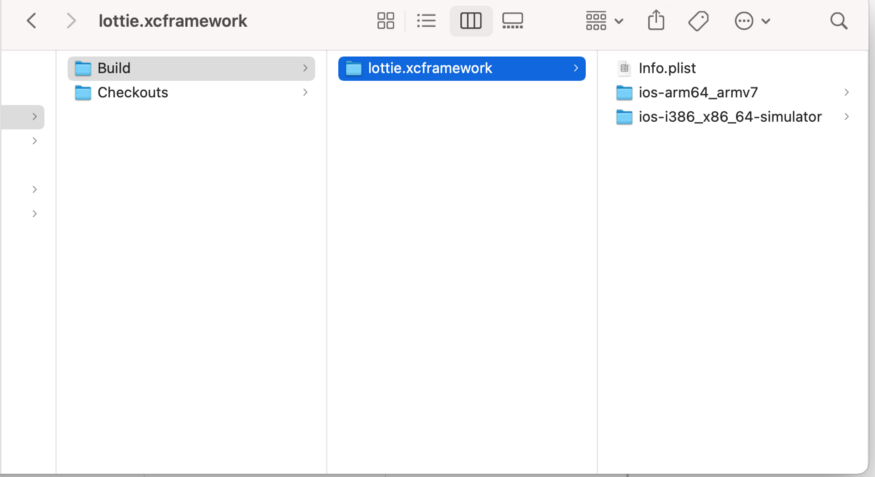Switch to gallery view
Viewport: 875px width, 477px height.
tap(512, 21)
